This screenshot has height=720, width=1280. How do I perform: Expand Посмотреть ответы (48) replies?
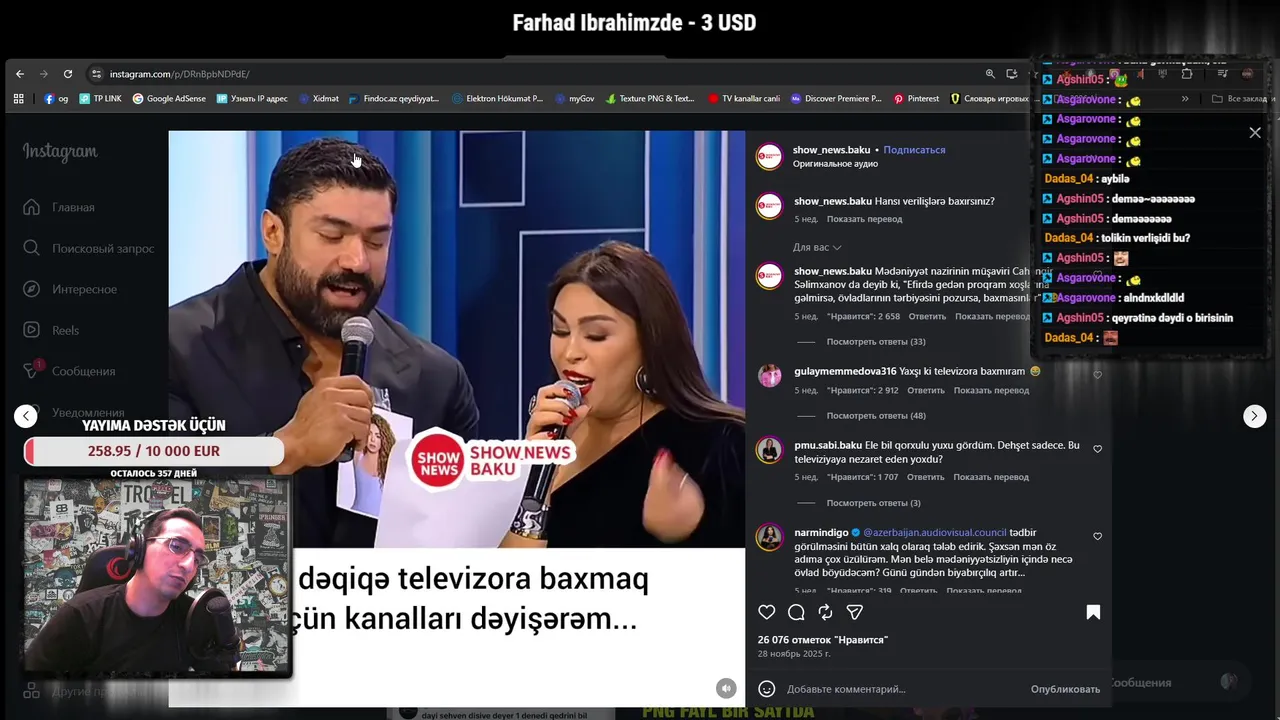coord(875,415)
